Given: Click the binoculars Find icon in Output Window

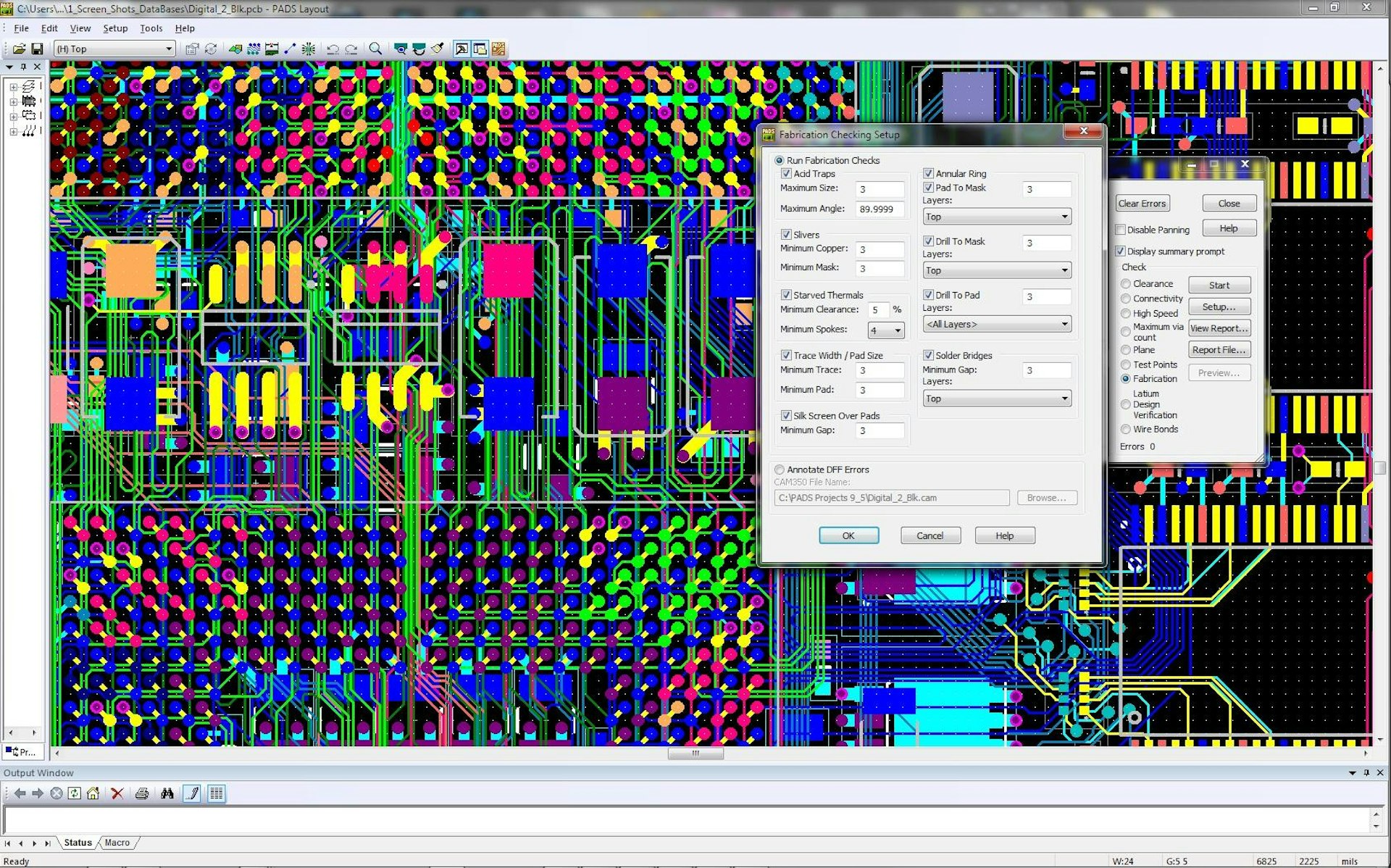Looking at the screenshot, I should (167, 793).
